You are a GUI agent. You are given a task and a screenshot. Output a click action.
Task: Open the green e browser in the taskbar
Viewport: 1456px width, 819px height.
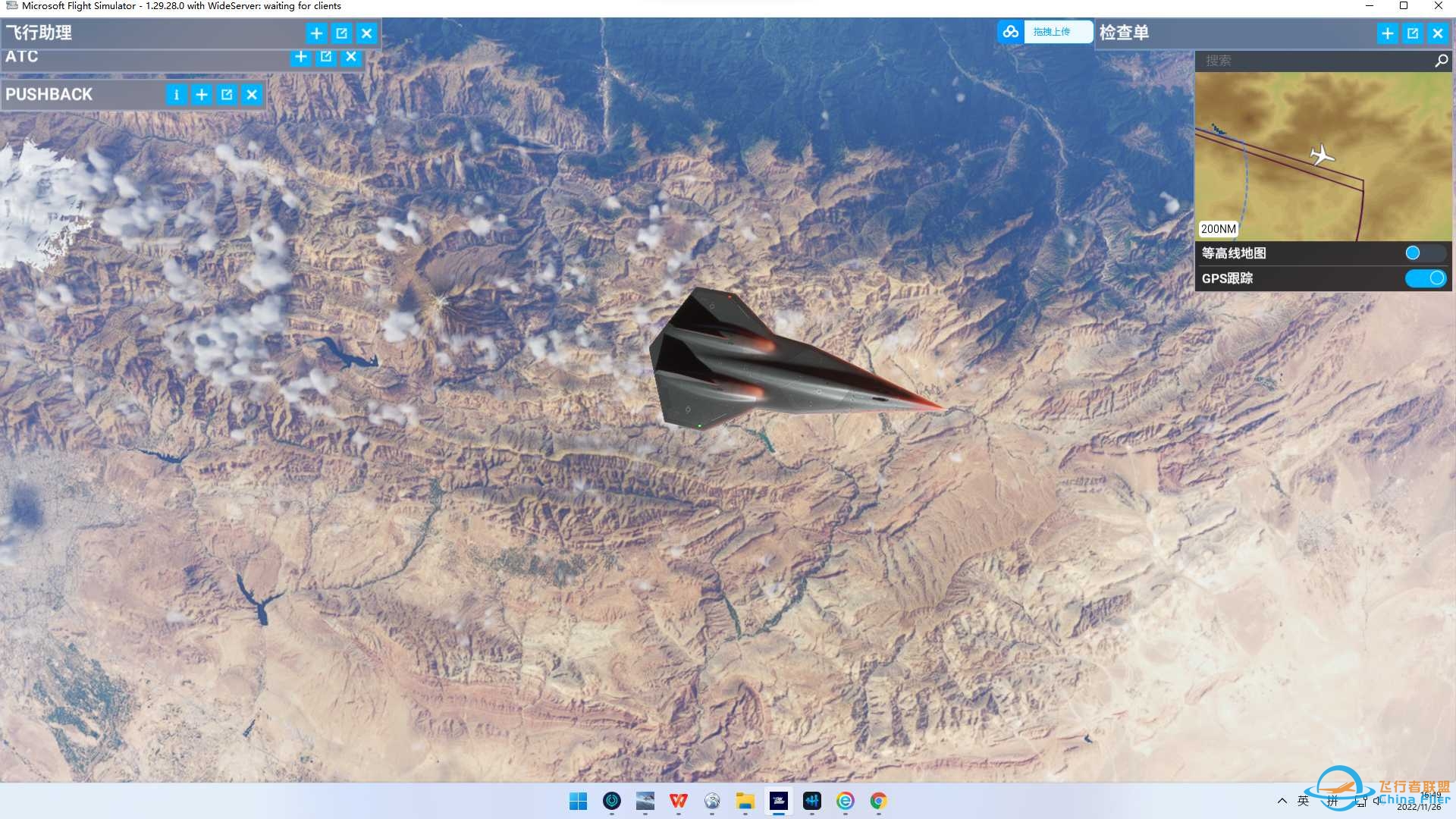click(x=845, y=801)
